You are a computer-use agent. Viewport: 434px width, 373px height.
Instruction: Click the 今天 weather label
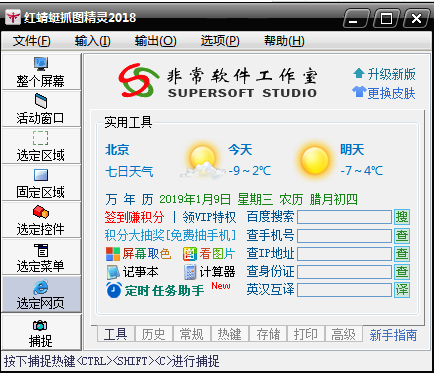click(x=240, y=149)
